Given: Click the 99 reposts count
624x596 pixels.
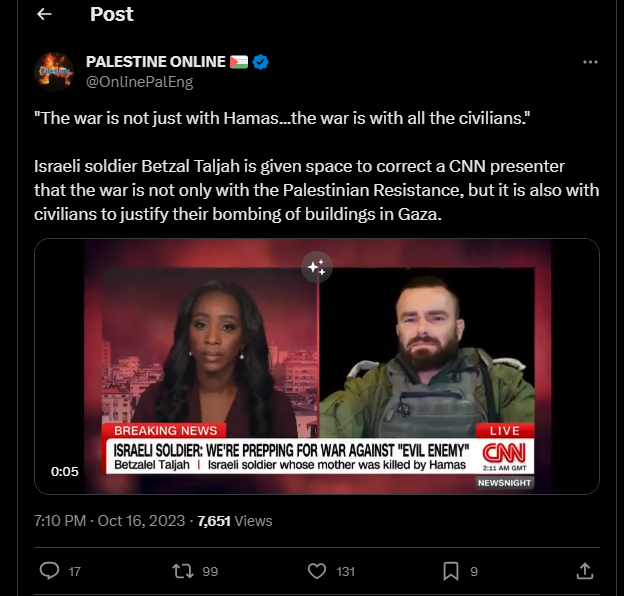Looking at the screenshot, I should (210, 571).
